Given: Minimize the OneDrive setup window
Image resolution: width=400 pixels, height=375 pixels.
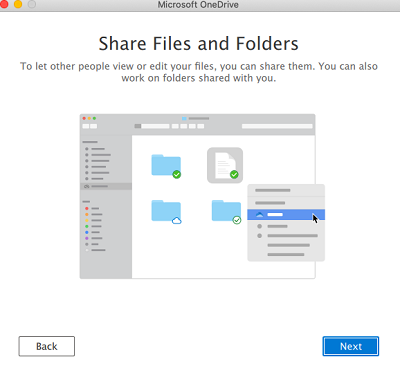Looking at the screenshot, I should 18,4.
